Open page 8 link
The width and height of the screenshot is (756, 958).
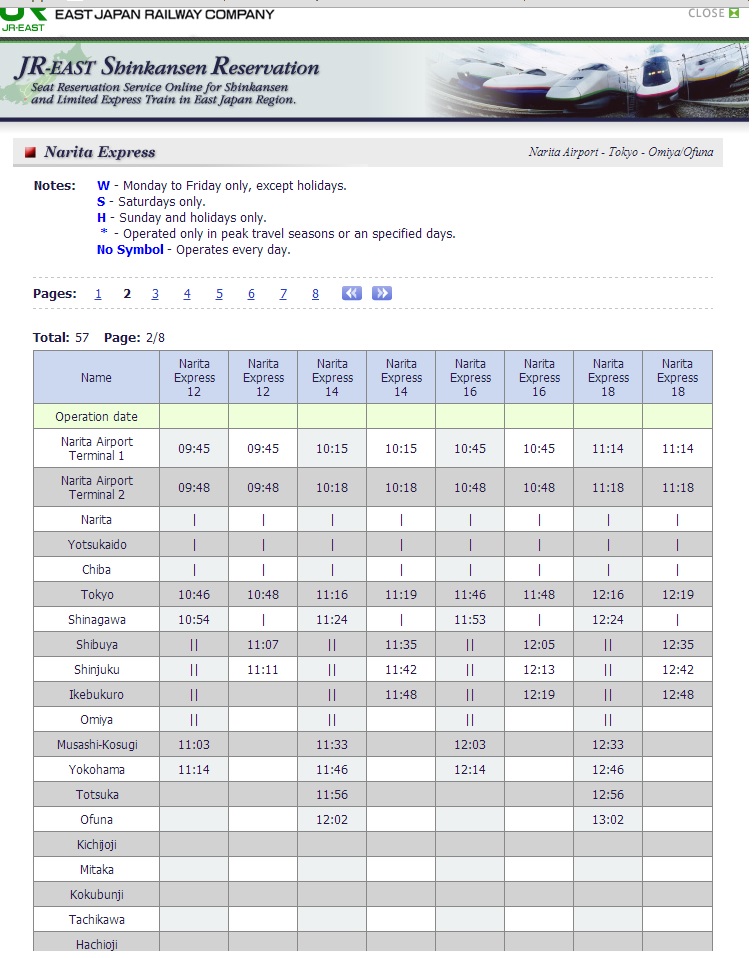[315, 294]
